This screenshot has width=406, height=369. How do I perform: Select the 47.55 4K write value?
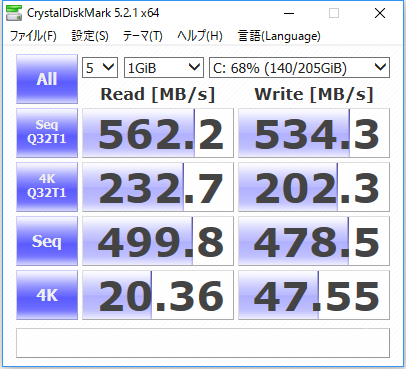coord(314,295)
